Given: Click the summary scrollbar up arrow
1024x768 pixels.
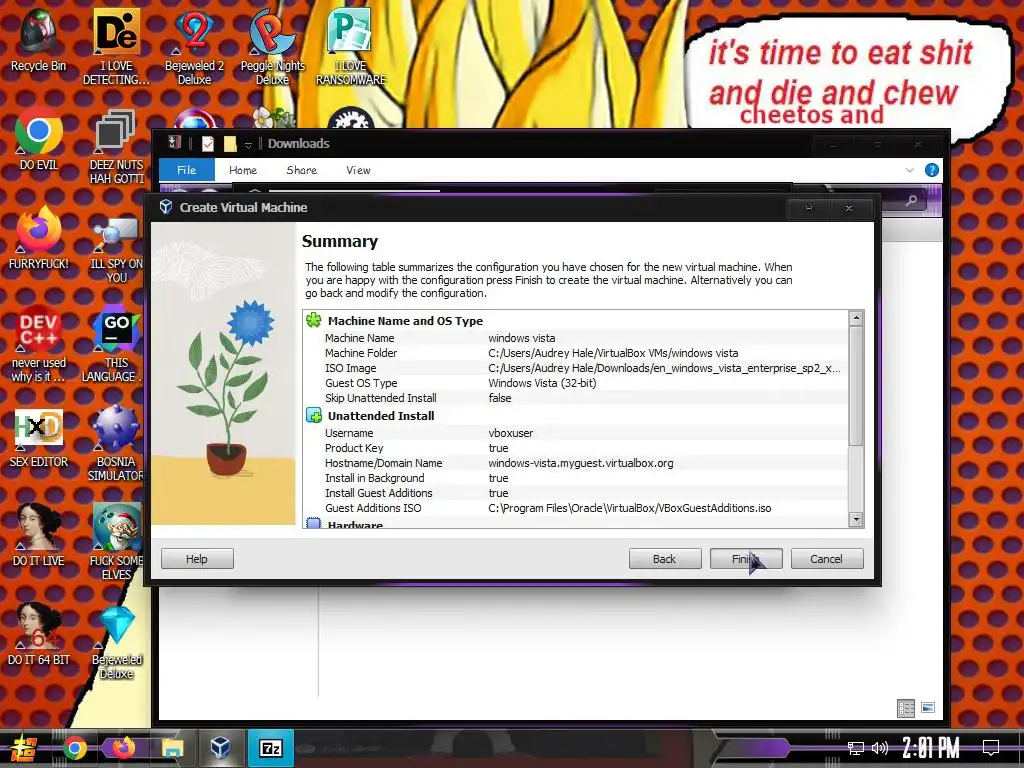Looking at the screenshot, I should 856,318.
